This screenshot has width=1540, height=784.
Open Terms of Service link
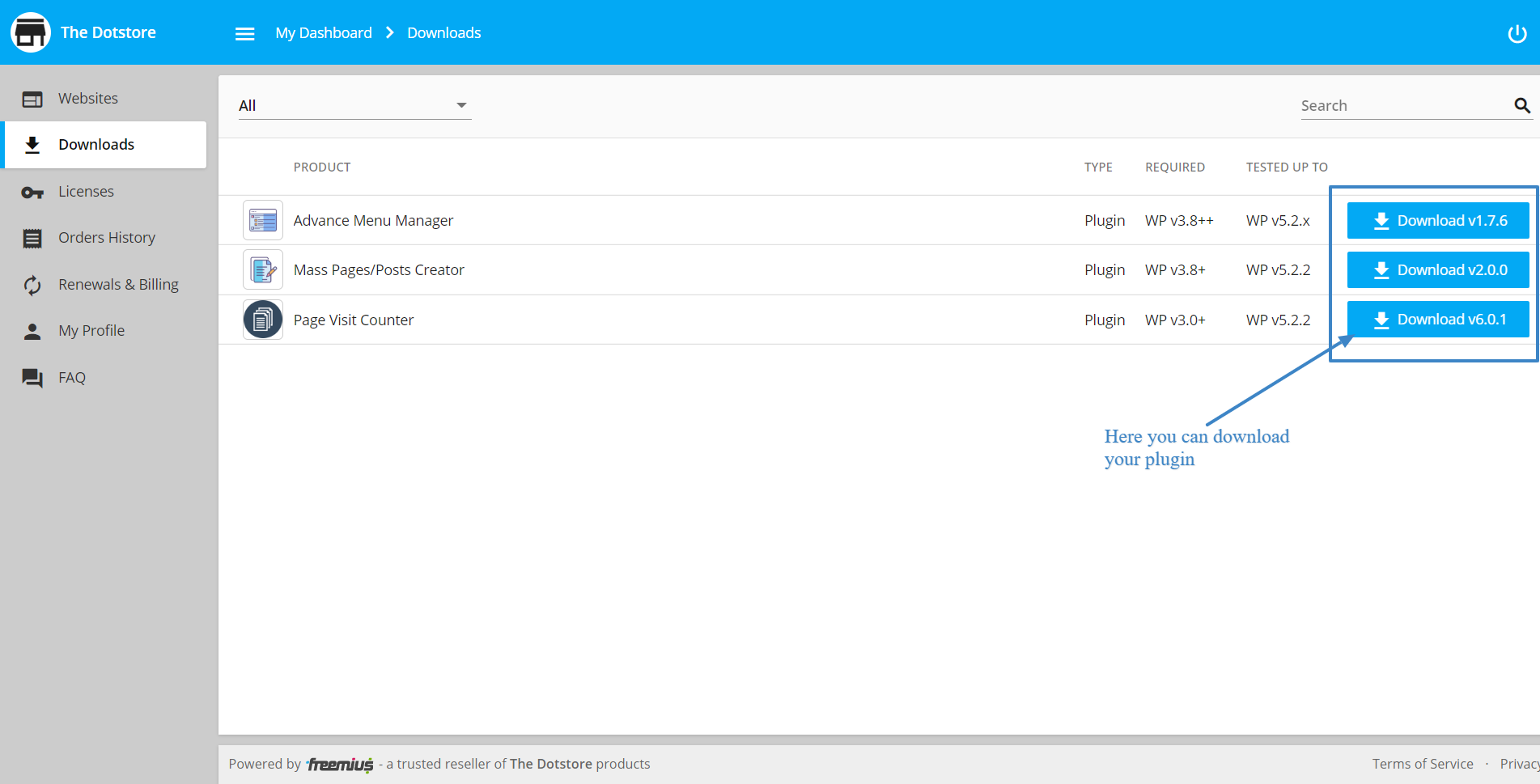point(1423,764)
